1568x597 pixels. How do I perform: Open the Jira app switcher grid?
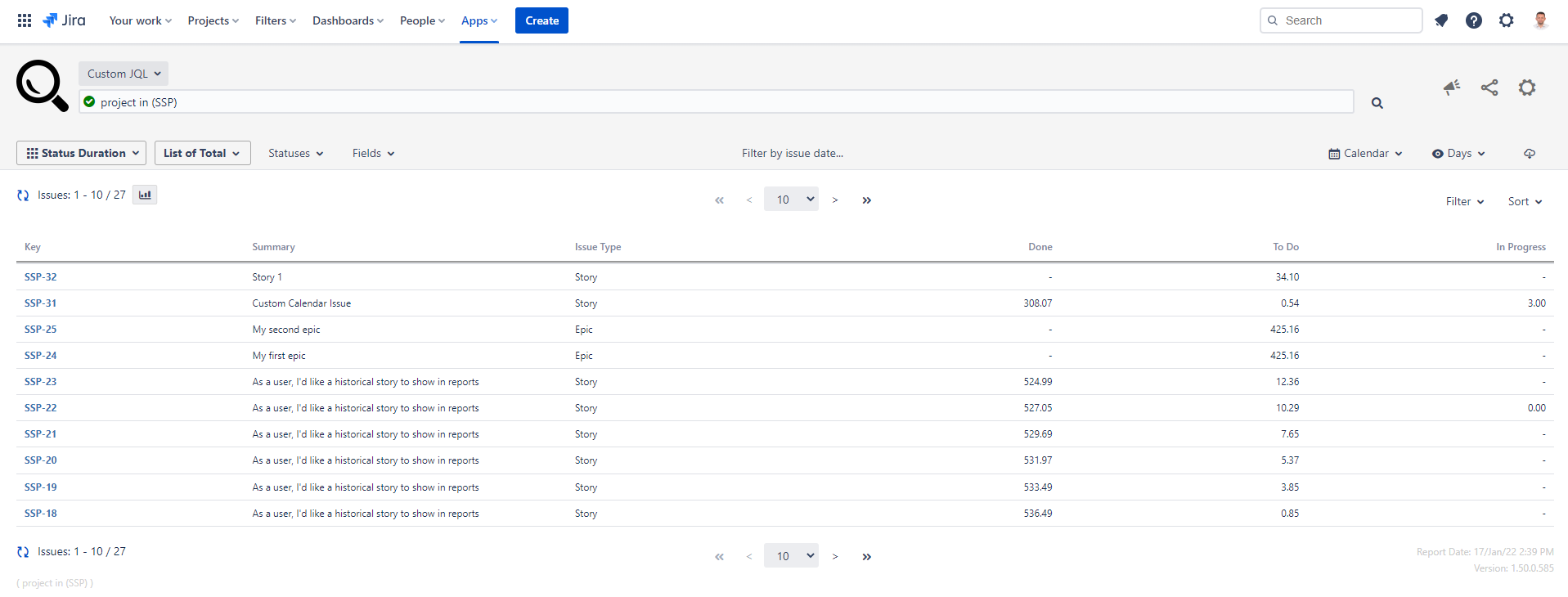pyautogui.click(x=25, y=20)
